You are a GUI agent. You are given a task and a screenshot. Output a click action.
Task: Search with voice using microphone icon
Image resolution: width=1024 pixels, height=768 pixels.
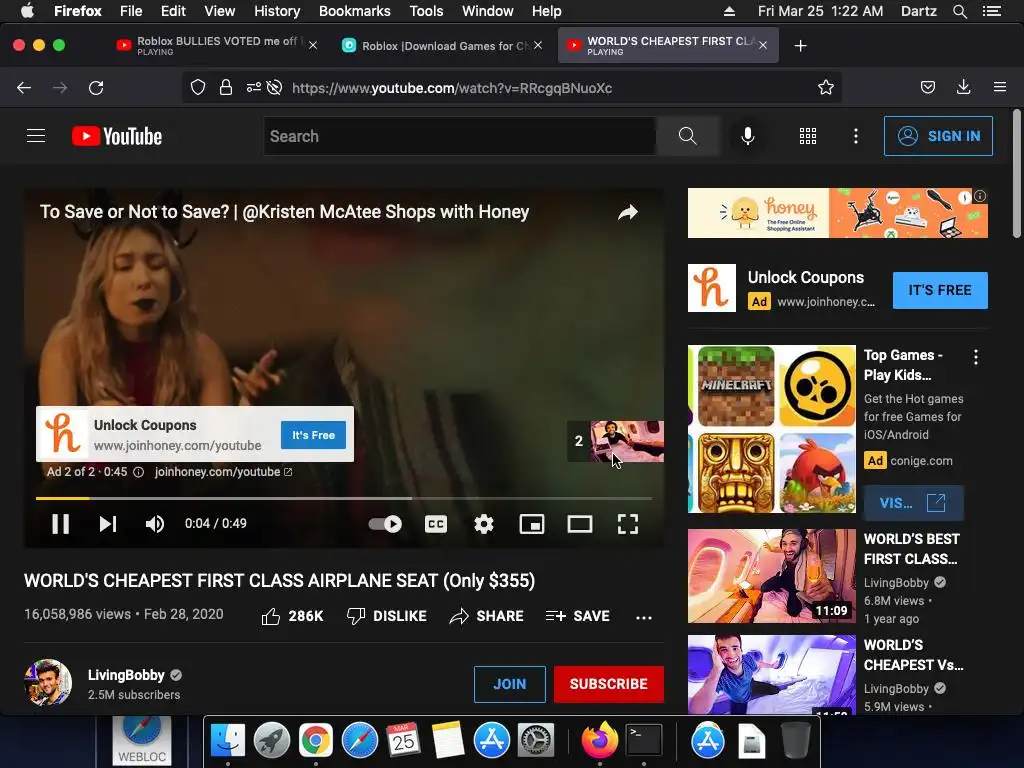748,136
